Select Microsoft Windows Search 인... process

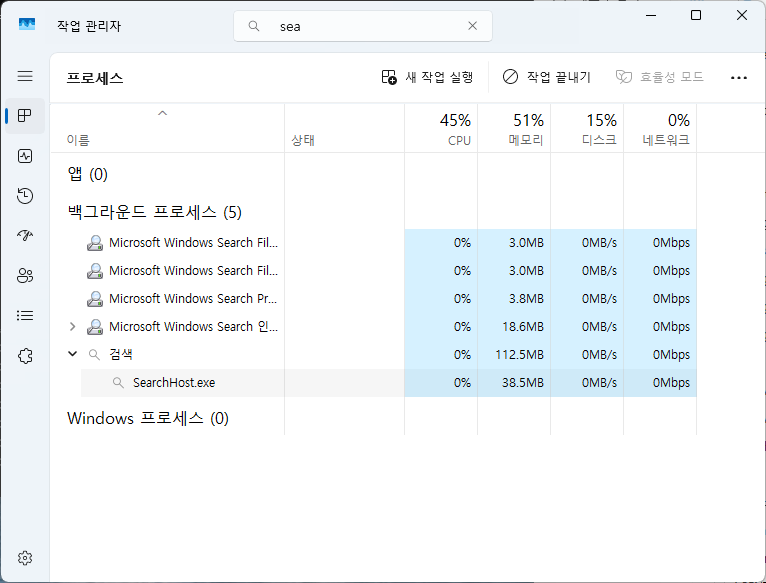[x=373, y=326]
